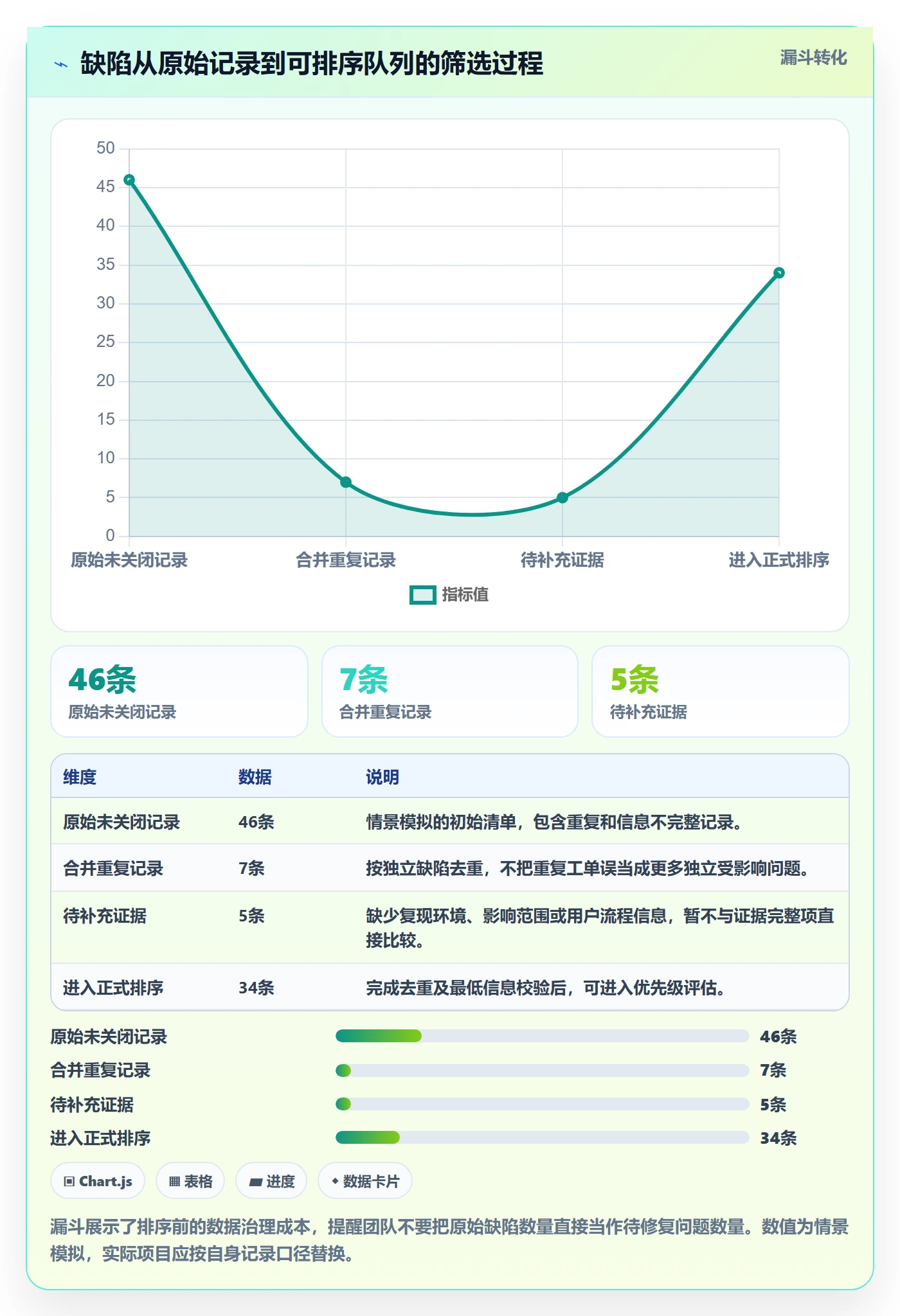Click the progress bar showing 46条
This screenshot has height=1316, width=900.
[543, 1036]
